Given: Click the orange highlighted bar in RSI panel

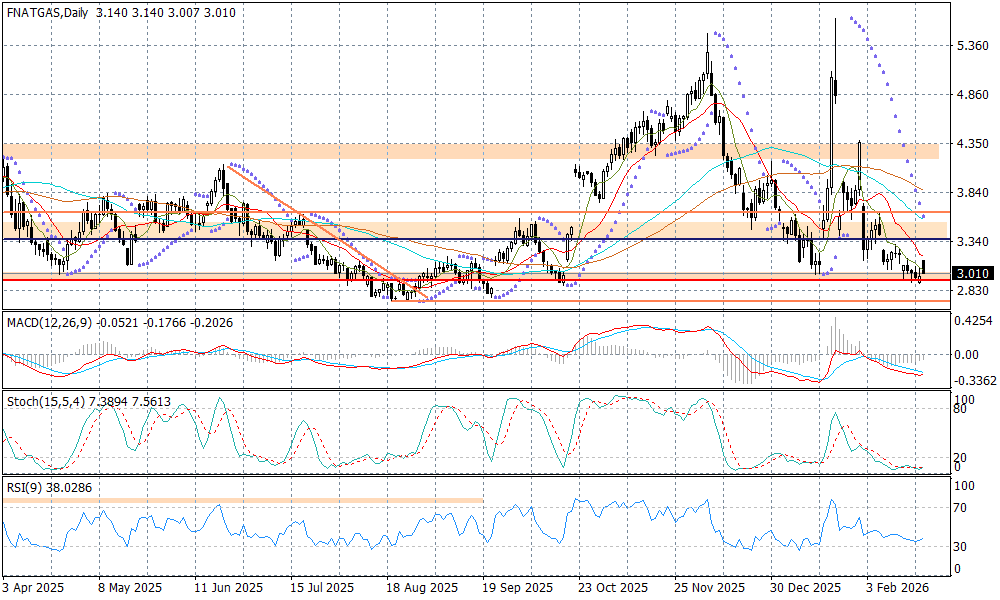Looking at the screenshot, I should pyautogui.click(x=240, y=499).
